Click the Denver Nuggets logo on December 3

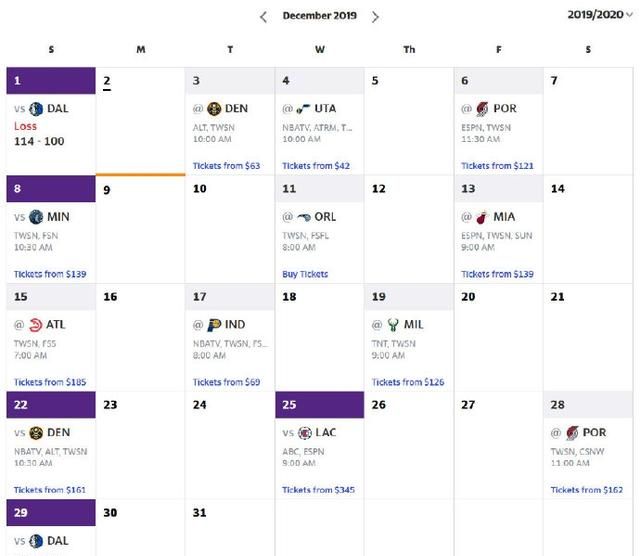point(214,109)
